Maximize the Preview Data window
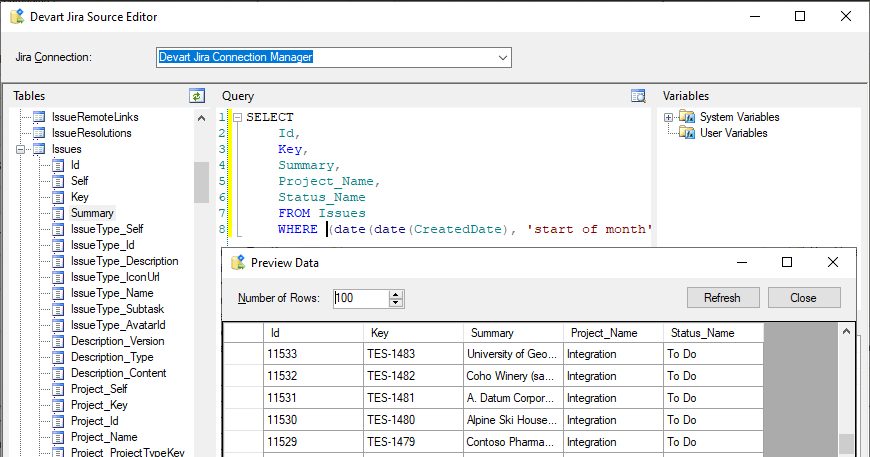The width and height of the screenshot is (870, 457). coord(787,262)
